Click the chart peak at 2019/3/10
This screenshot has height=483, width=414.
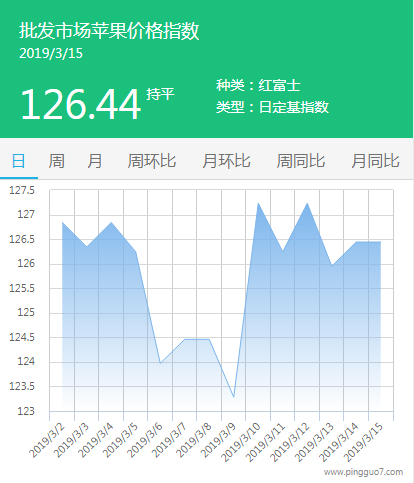pos(258,203)
